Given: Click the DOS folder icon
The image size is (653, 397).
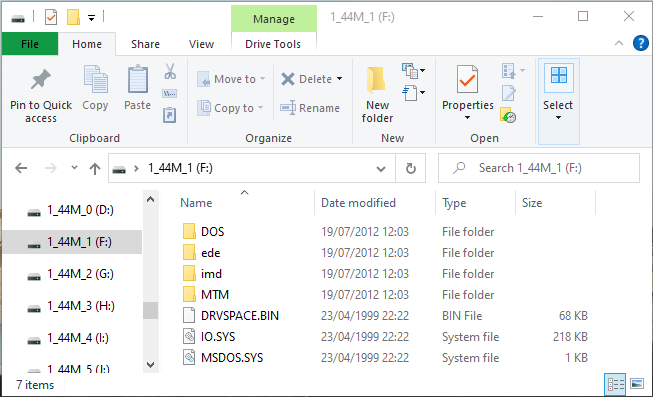Looking at the screenshot, I should (x=189, y=231).
